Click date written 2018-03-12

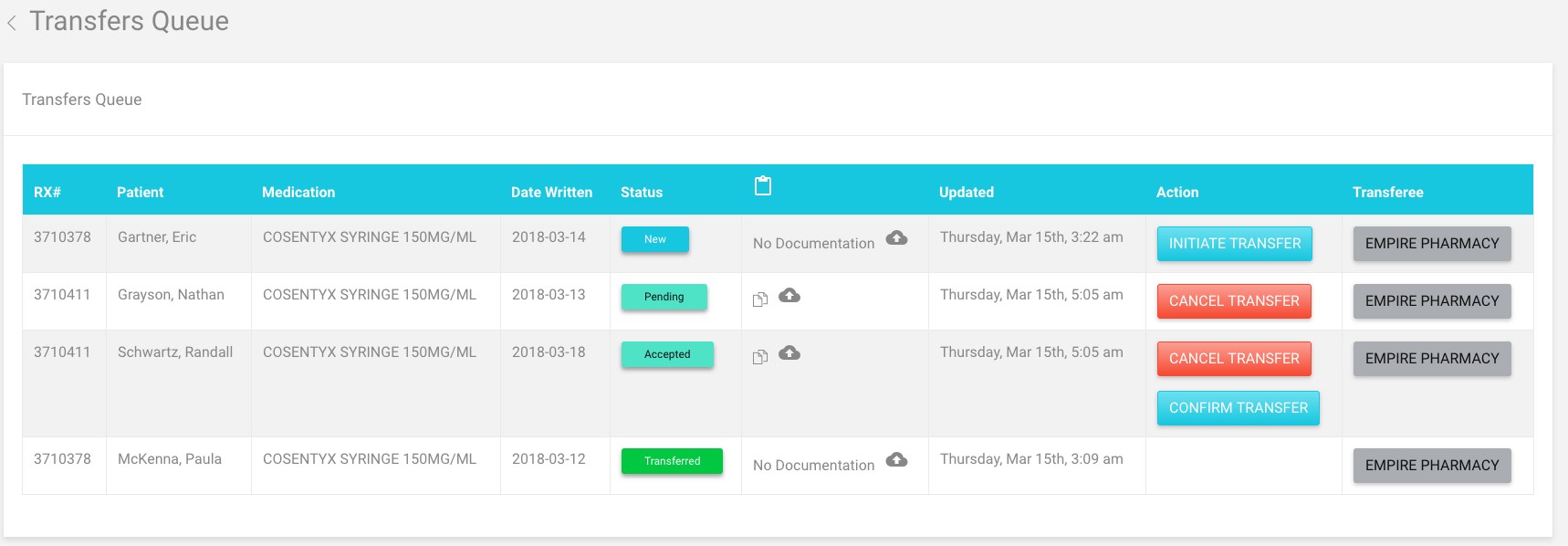[x=549, y=459]
